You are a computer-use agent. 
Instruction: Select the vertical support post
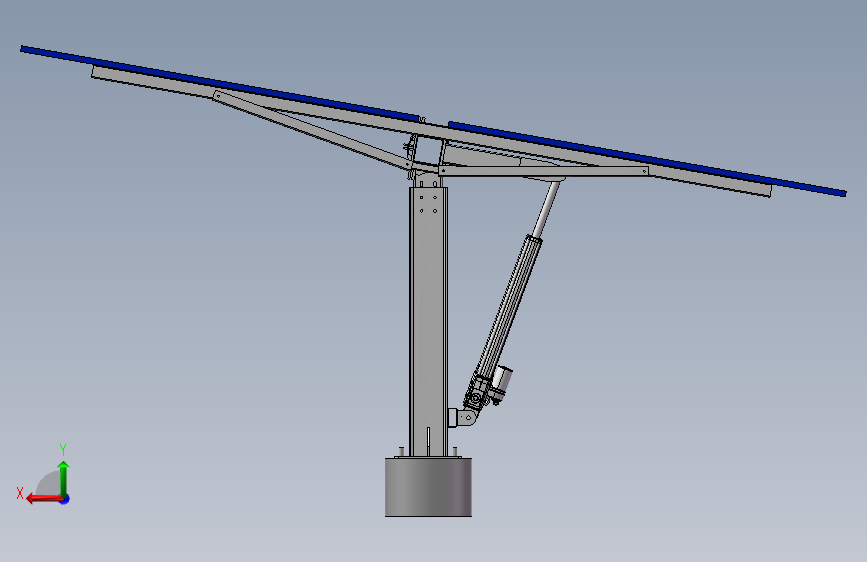point(428,321)
